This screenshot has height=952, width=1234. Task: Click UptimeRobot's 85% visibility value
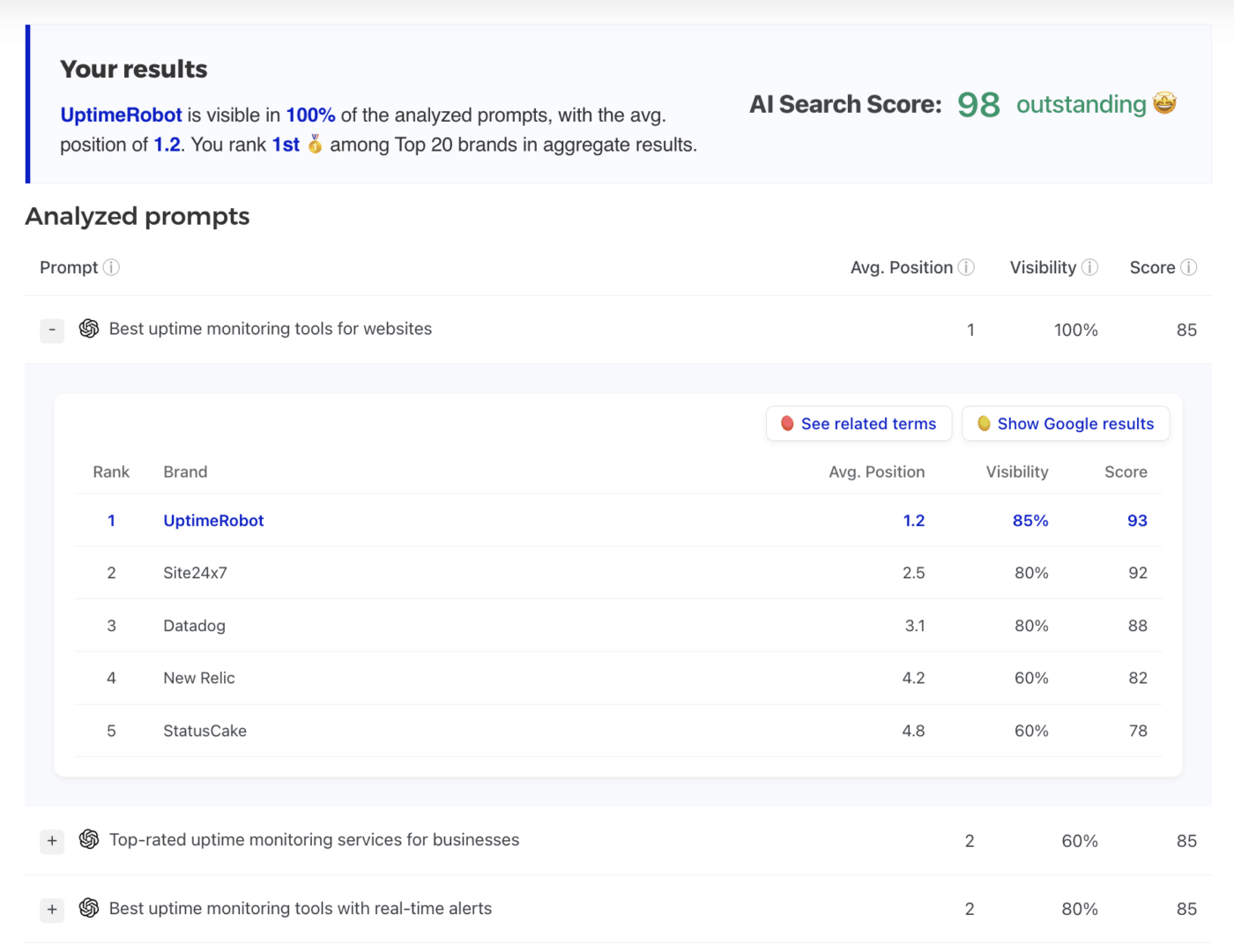[1030, 520]
